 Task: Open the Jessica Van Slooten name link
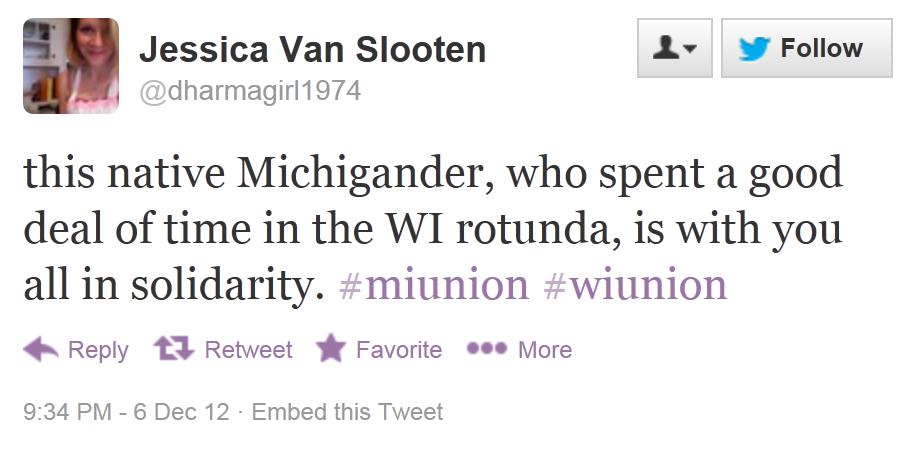click(x=312, y=48)
